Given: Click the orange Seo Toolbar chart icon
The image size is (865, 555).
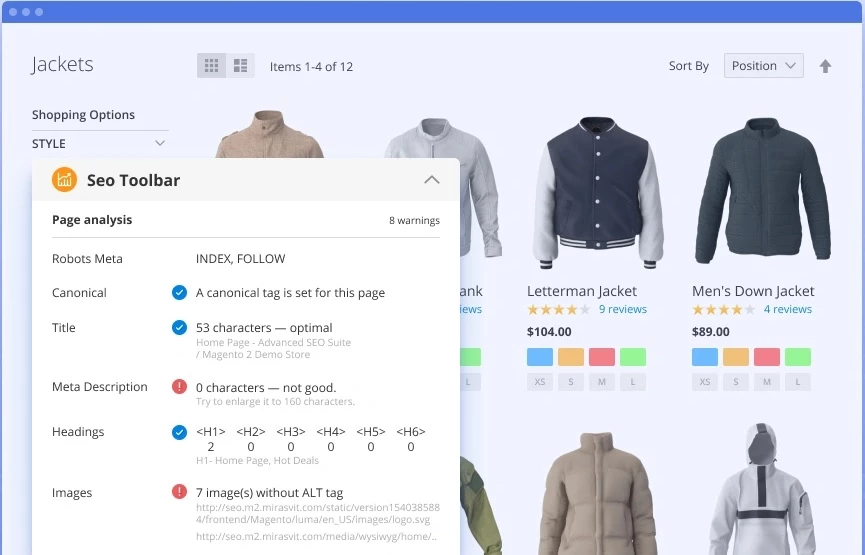Looking at the screenshot, I should point(65,180).
